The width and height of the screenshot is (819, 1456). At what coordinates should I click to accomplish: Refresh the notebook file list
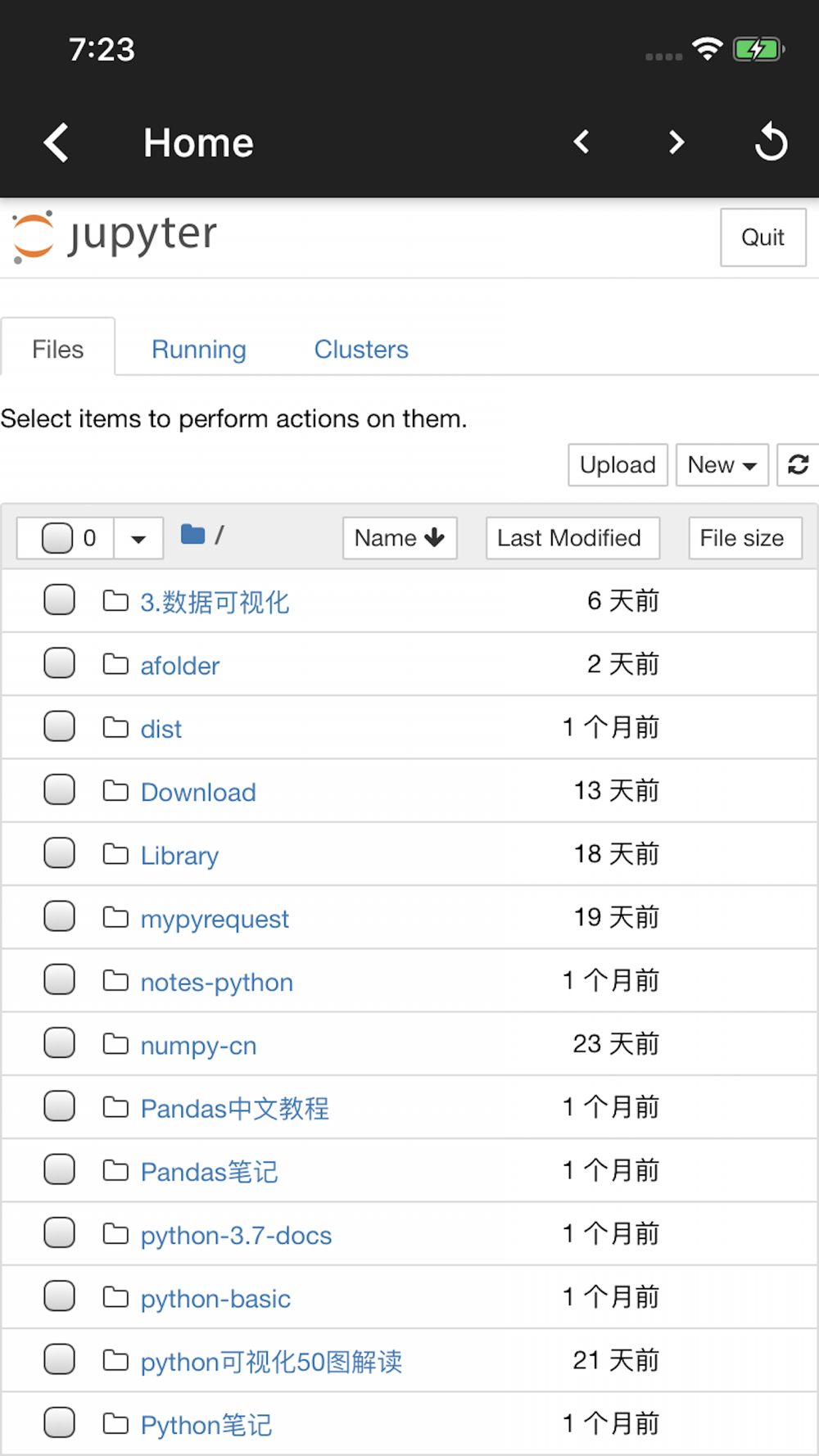(798, 465)
